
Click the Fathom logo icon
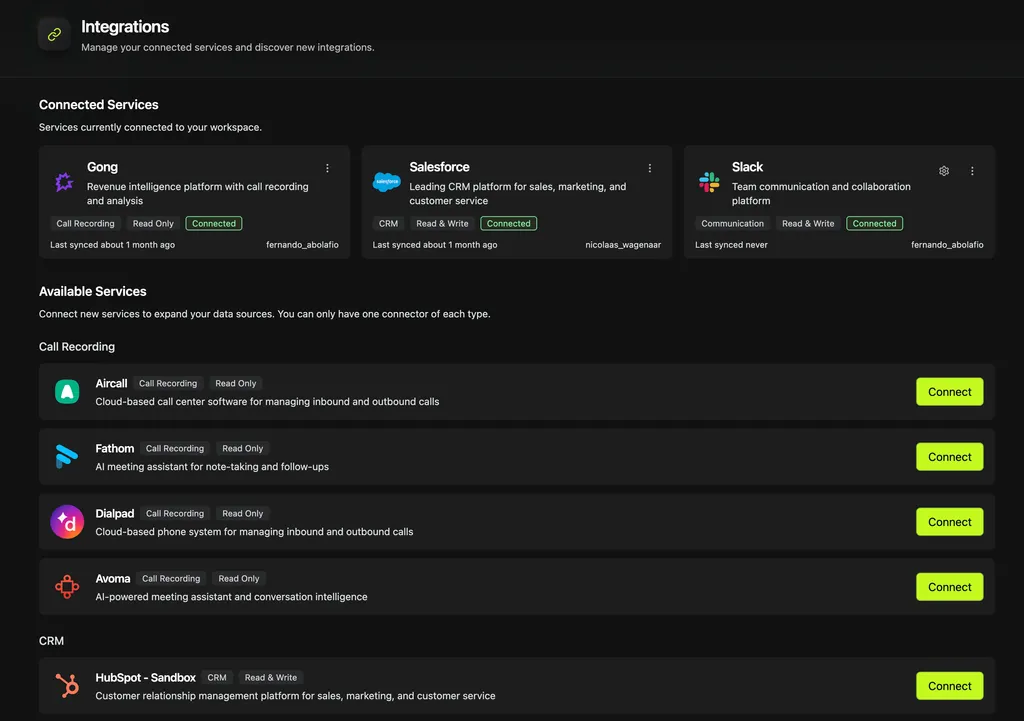pyautogui.click(x=67, y=457)
